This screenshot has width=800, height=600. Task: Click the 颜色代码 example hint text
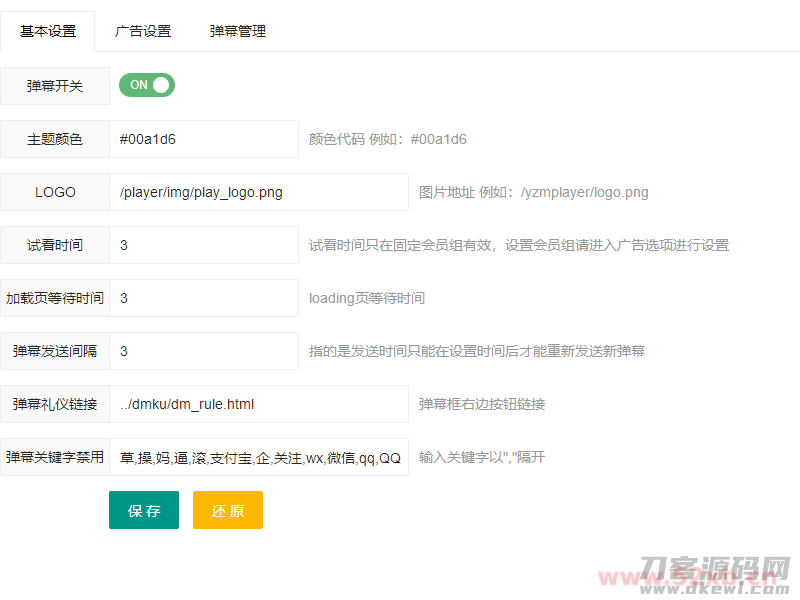coord(388,139)
